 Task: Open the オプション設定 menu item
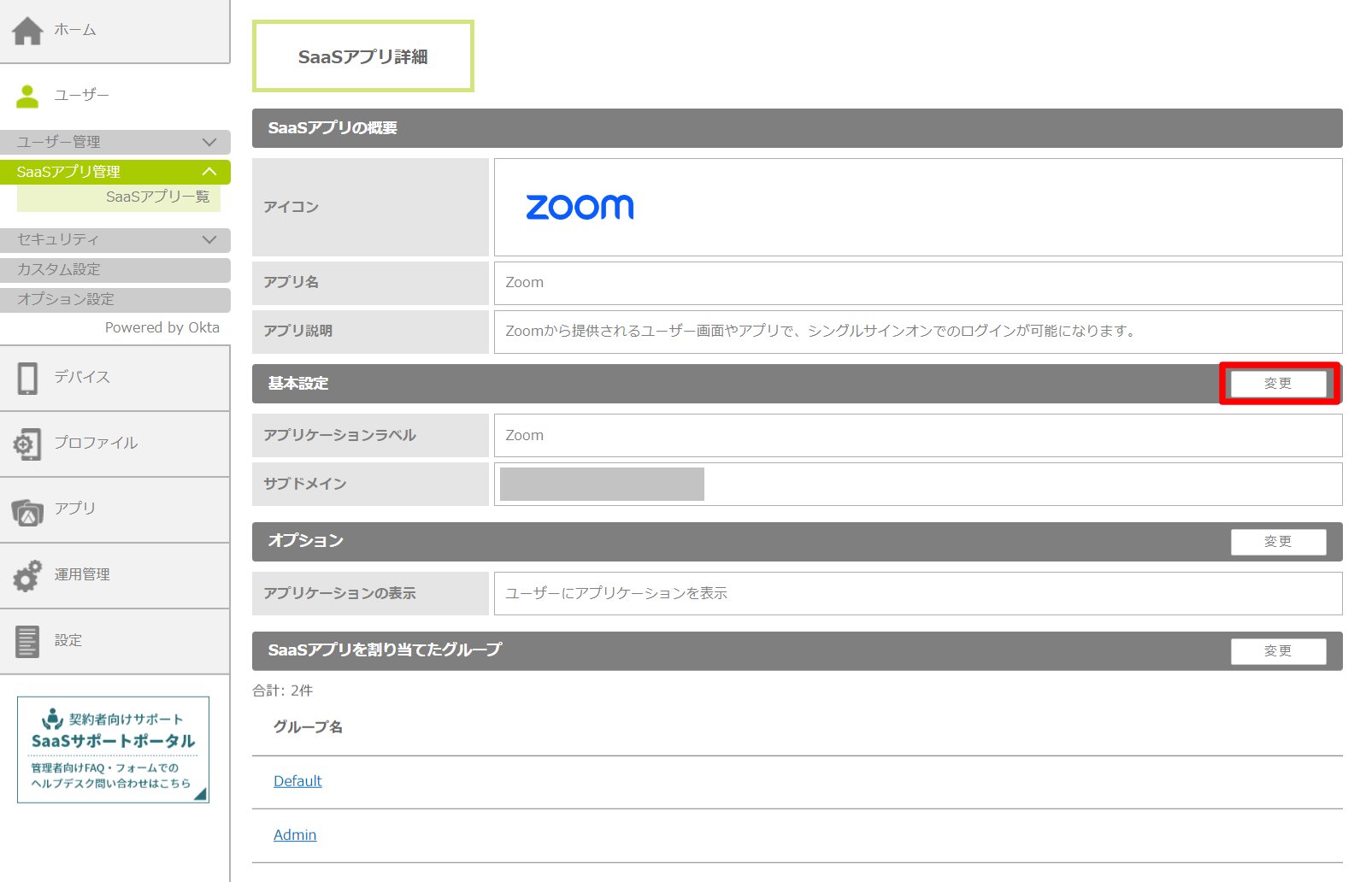[66, 299]
